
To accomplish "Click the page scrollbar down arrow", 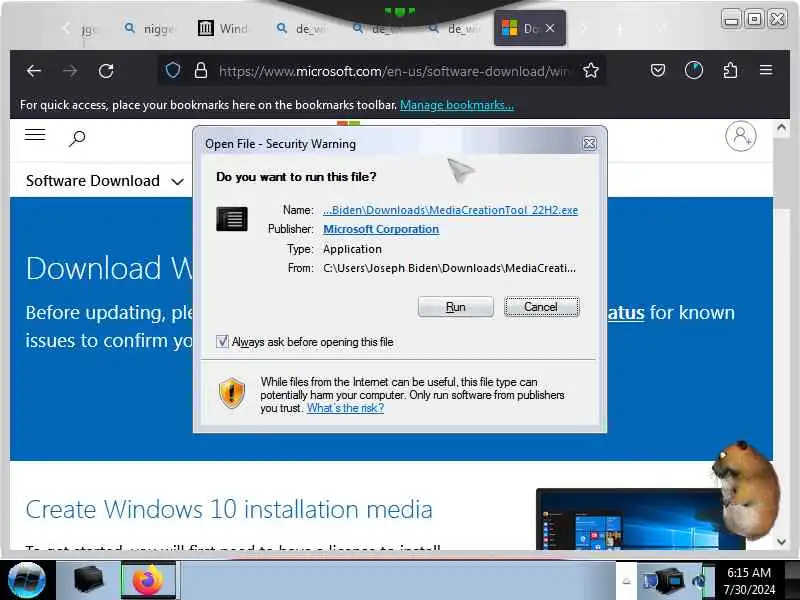I will click(781, 542).
